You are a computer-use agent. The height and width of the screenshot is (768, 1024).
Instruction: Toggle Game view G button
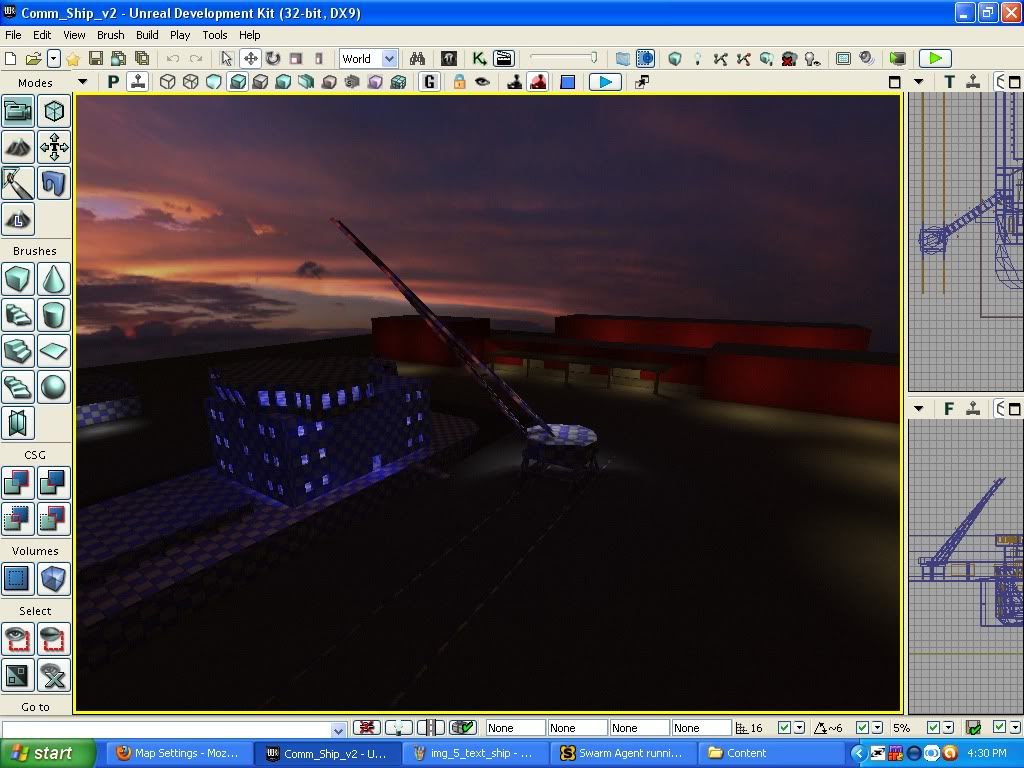[429, 82]
